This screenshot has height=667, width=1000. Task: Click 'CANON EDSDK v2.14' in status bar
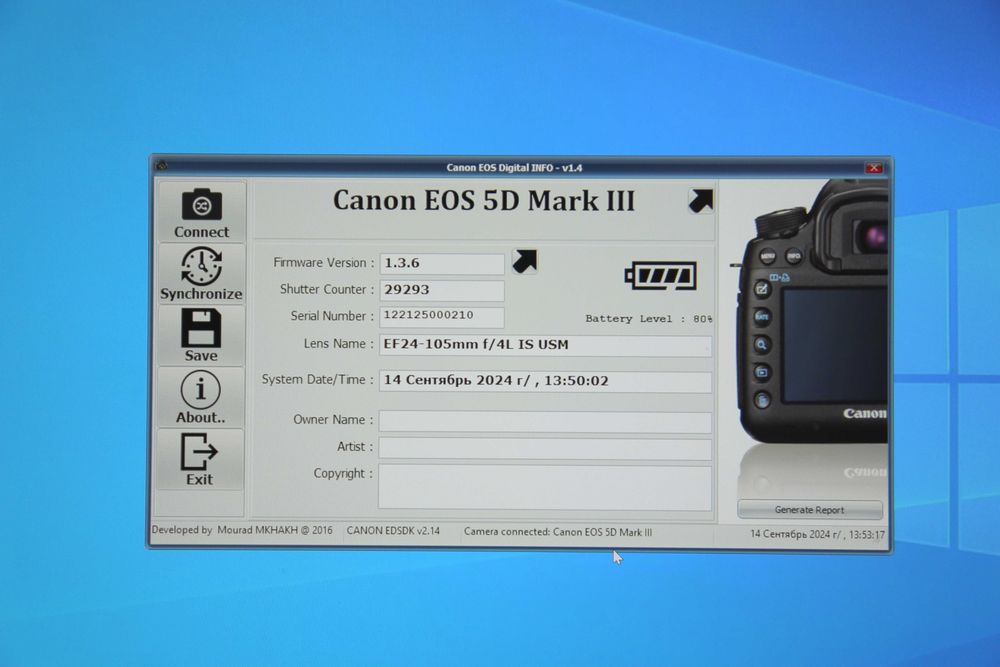click(393, 531)
